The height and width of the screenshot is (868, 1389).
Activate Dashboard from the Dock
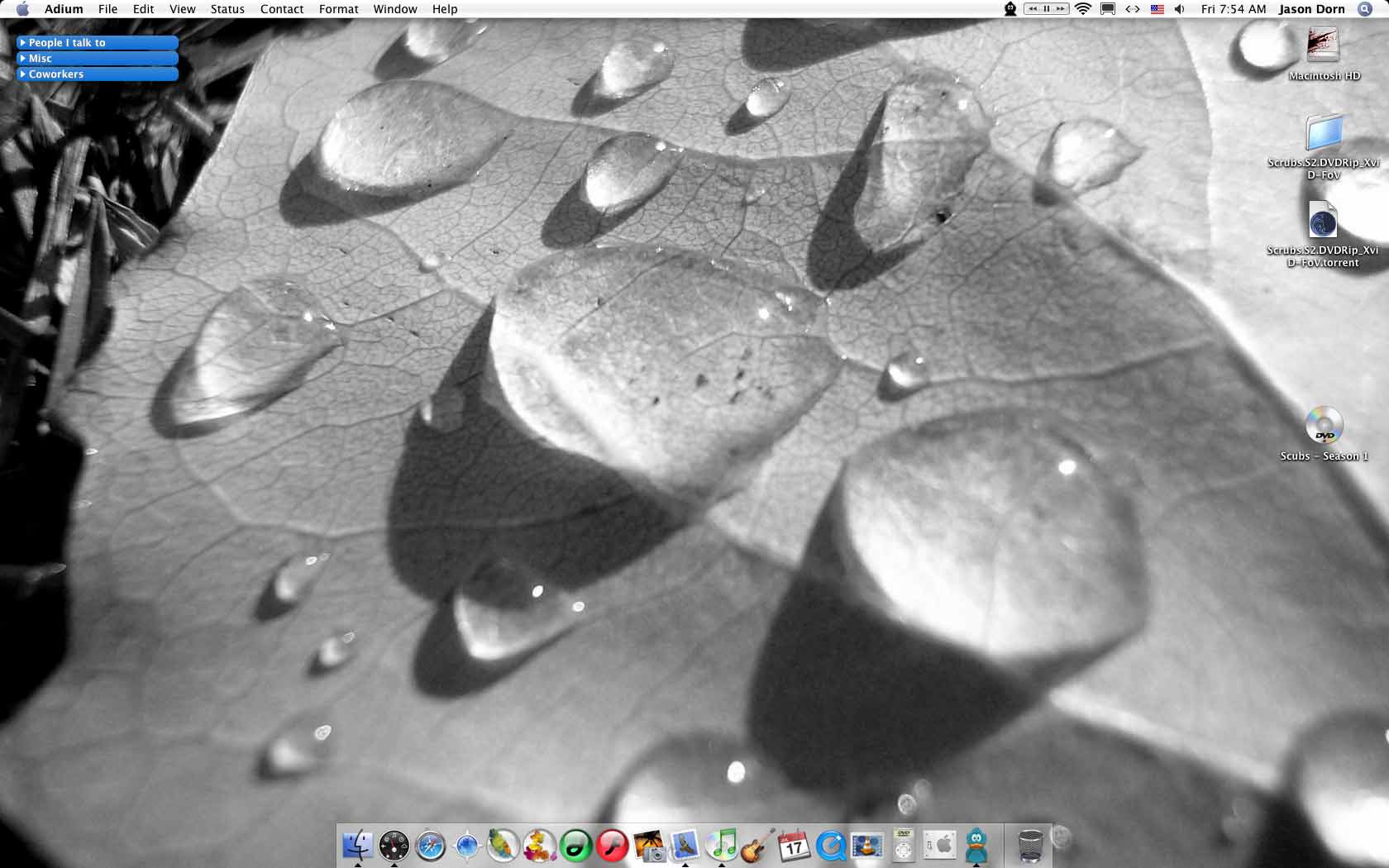(394, 845)
